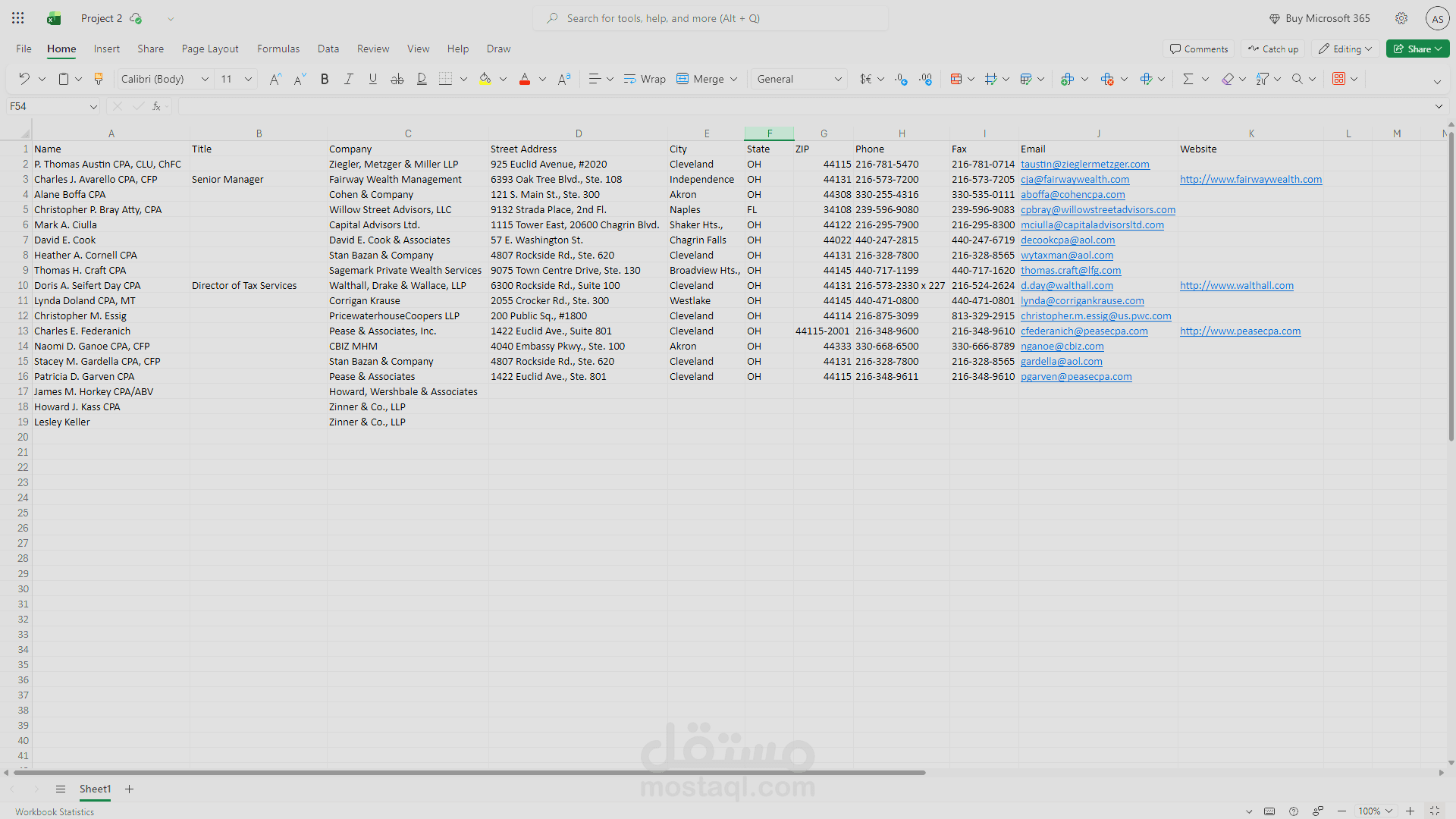
Task: Click the Undo arrow icon
Action: (x=24, y=79)
